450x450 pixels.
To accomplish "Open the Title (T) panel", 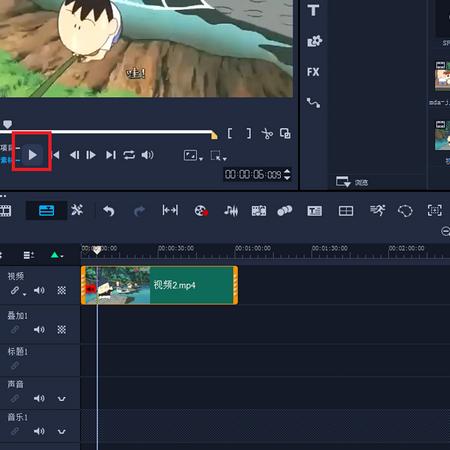I will [313, 10].
